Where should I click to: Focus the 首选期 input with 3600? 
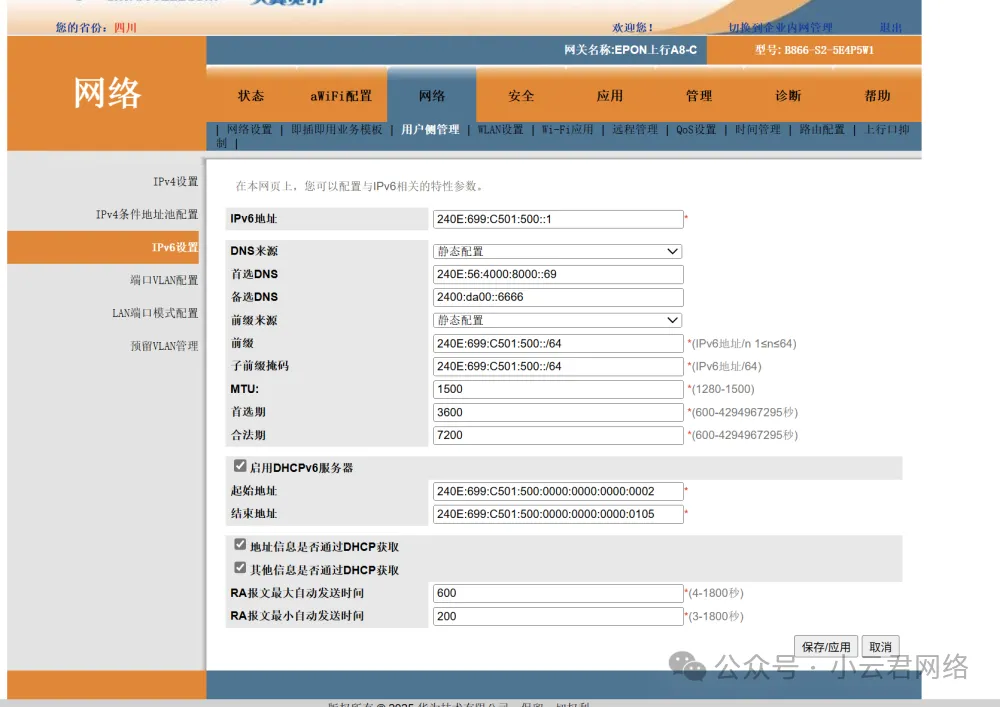558,412
